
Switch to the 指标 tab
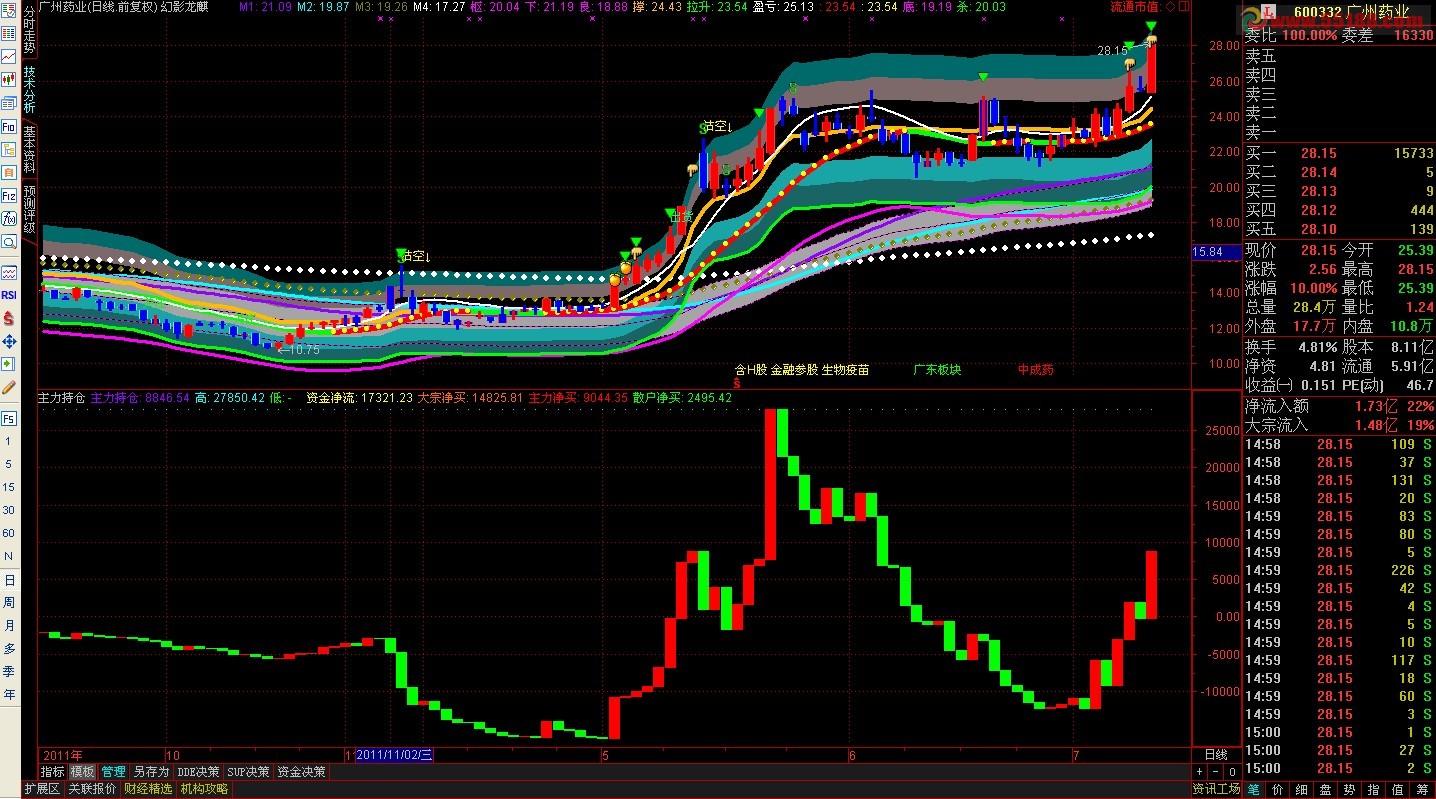52,772
